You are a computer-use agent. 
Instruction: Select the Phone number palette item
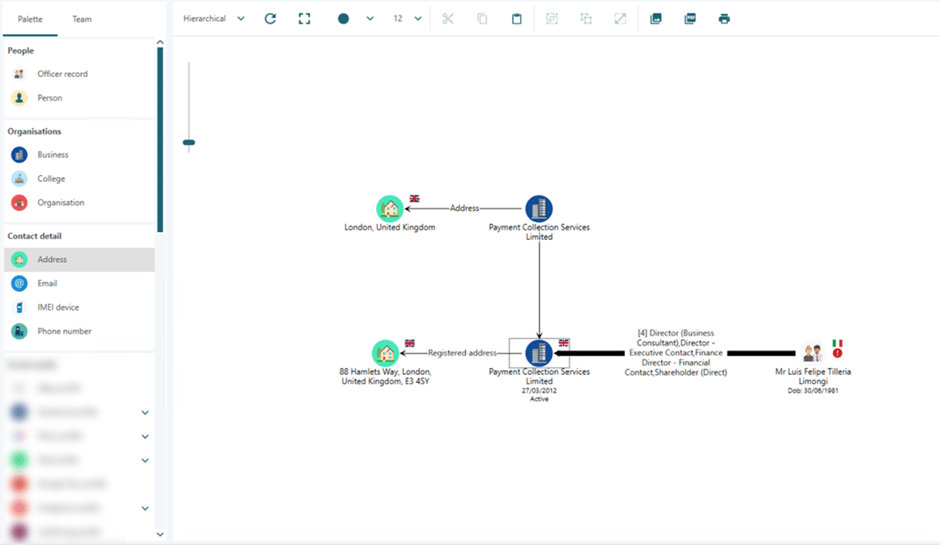79,331
